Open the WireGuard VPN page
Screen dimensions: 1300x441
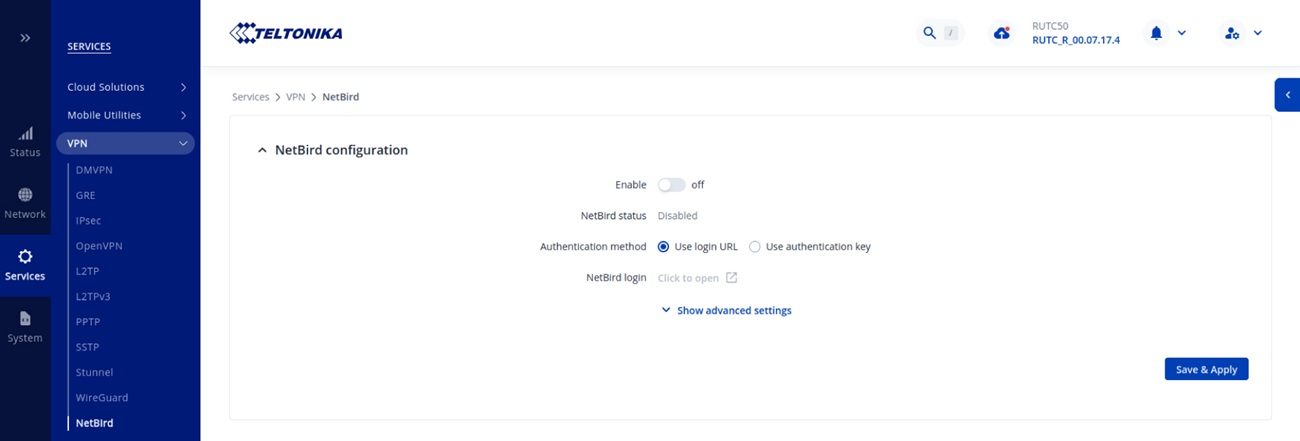tap(102, 398)
